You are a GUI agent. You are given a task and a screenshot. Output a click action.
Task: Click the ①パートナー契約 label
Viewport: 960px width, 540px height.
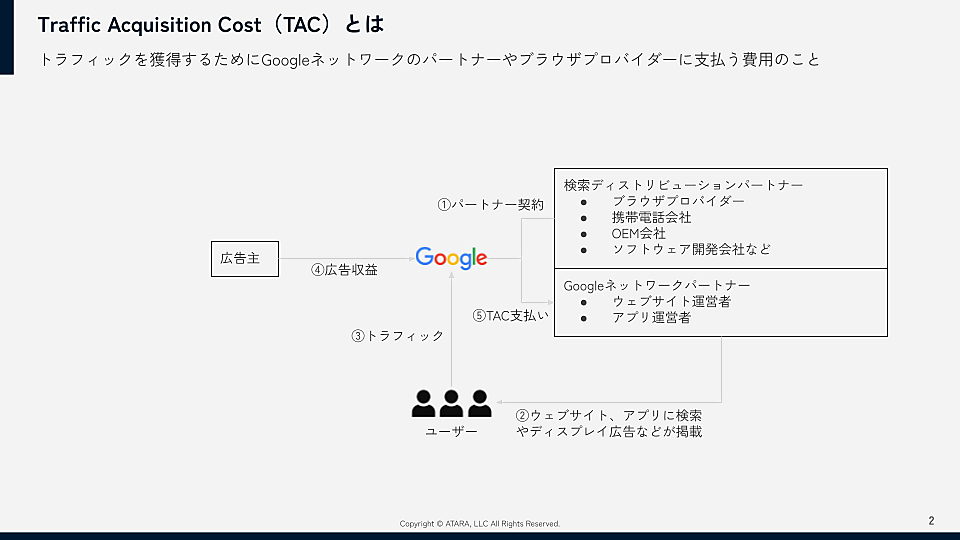pyautogui.click(x=490, y=204)
